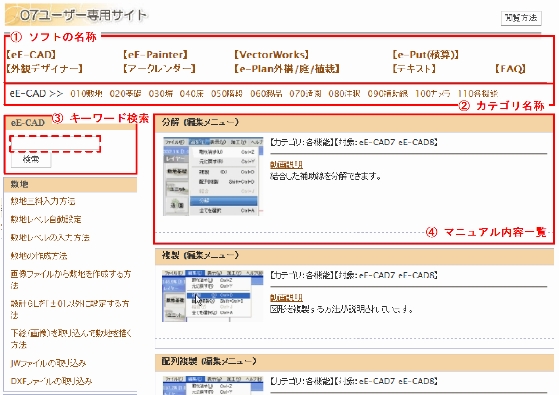Image resolution: width=559 pixels, height=395 pixels.
Task: Select the 100カメラ category
Action: click(432, 94)
